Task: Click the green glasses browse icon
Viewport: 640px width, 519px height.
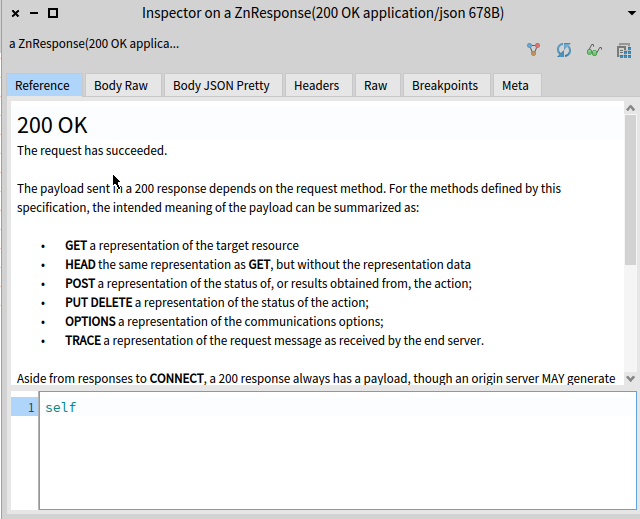Action: click(x=594, y=51)
